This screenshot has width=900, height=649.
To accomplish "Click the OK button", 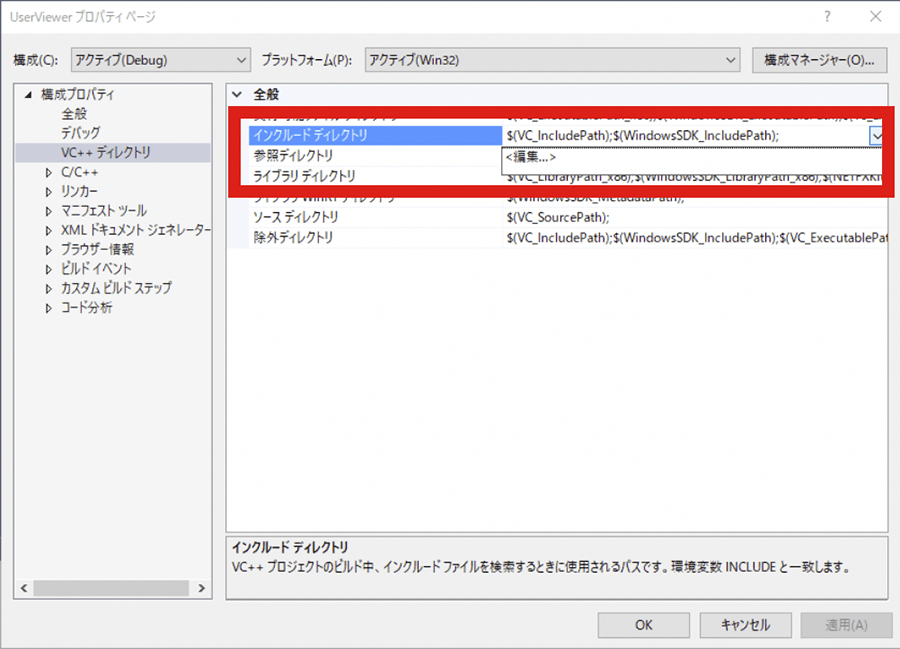I will (x=643, y=625).
